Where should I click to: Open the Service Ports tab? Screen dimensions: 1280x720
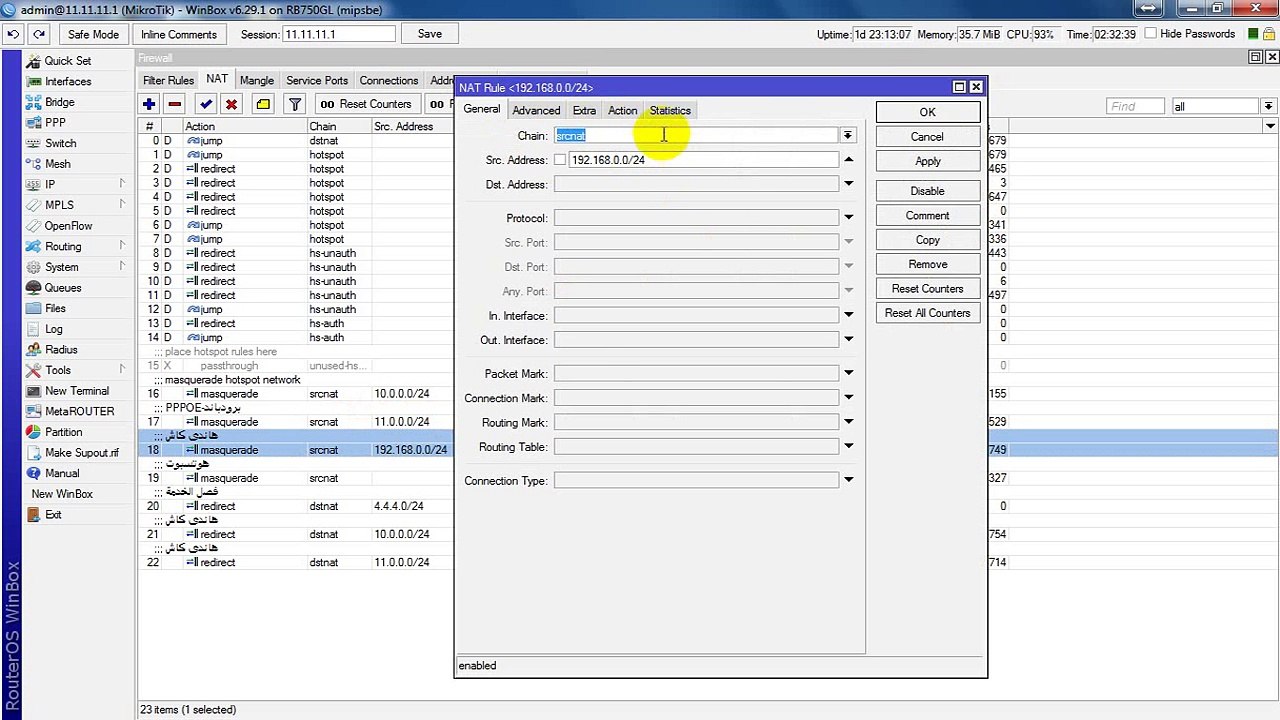(x=317, y=80)
